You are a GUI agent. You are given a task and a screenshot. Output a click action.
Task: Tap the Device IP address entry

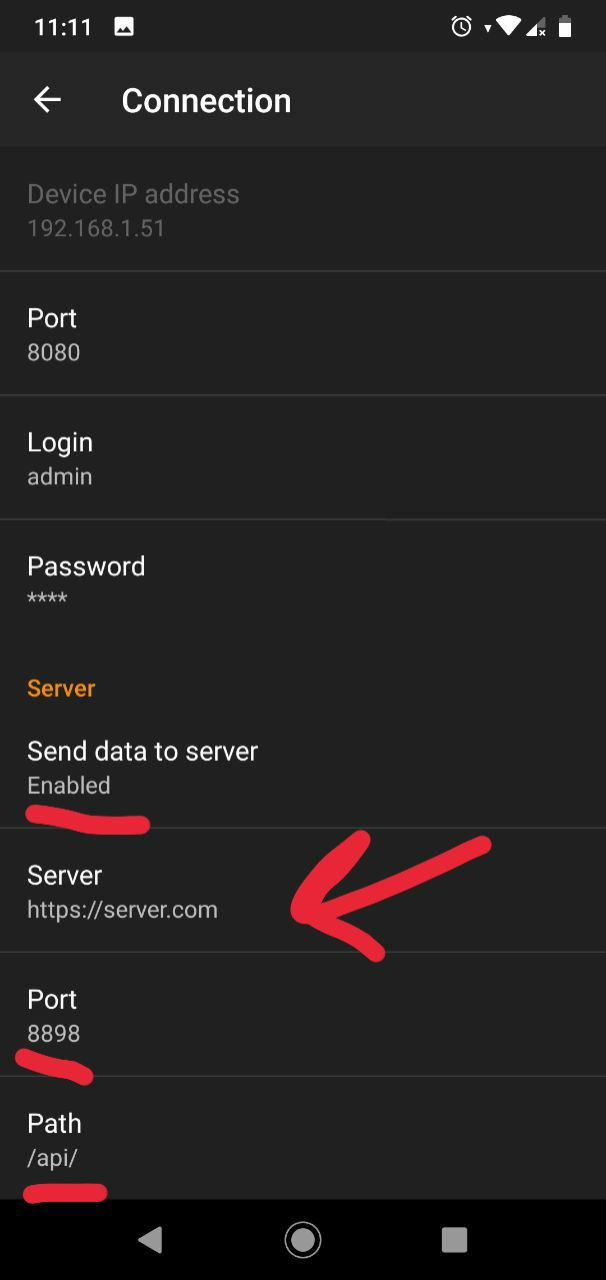(x=303, y=209)
